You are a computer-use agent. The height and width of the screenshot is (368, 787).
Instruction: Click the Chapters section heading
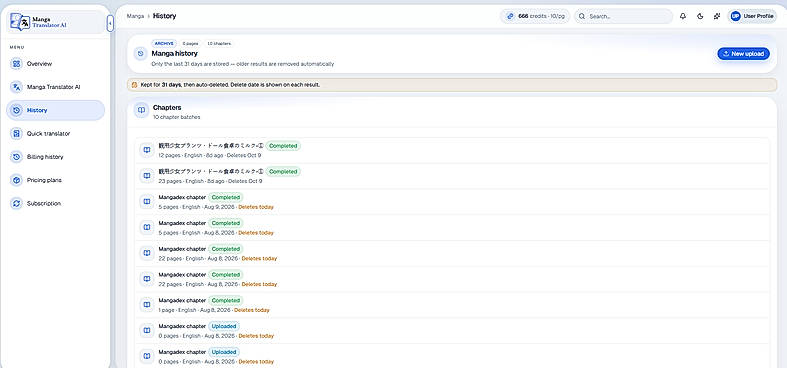167,107
